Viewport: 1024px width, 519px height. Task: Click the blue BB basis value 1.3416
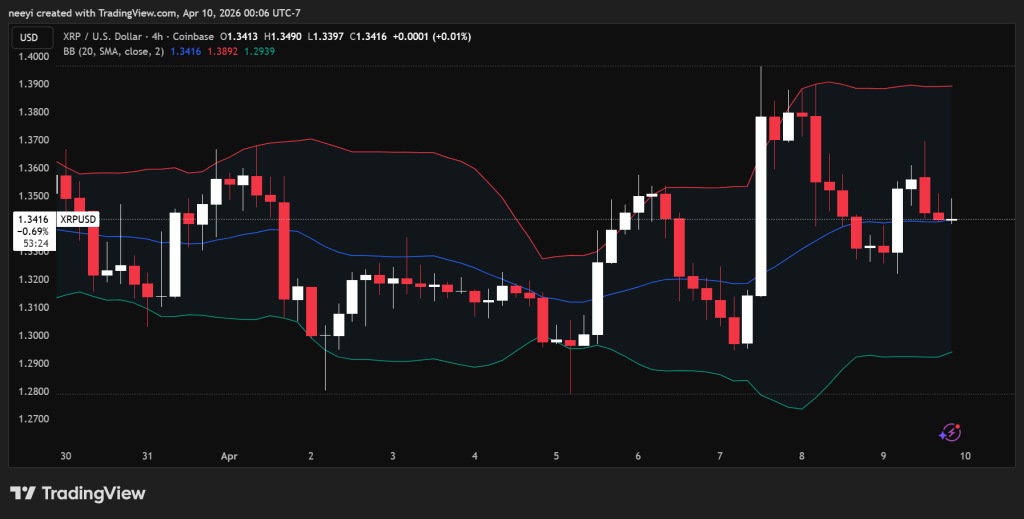186,50
